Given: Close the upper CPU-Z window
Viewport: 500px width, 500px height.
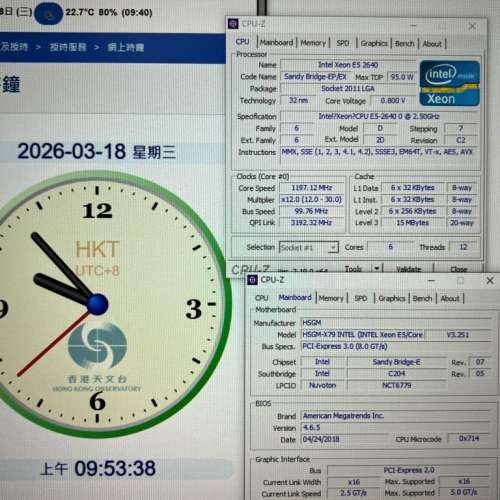Looking at the screenshot, I should click(472, 26).
